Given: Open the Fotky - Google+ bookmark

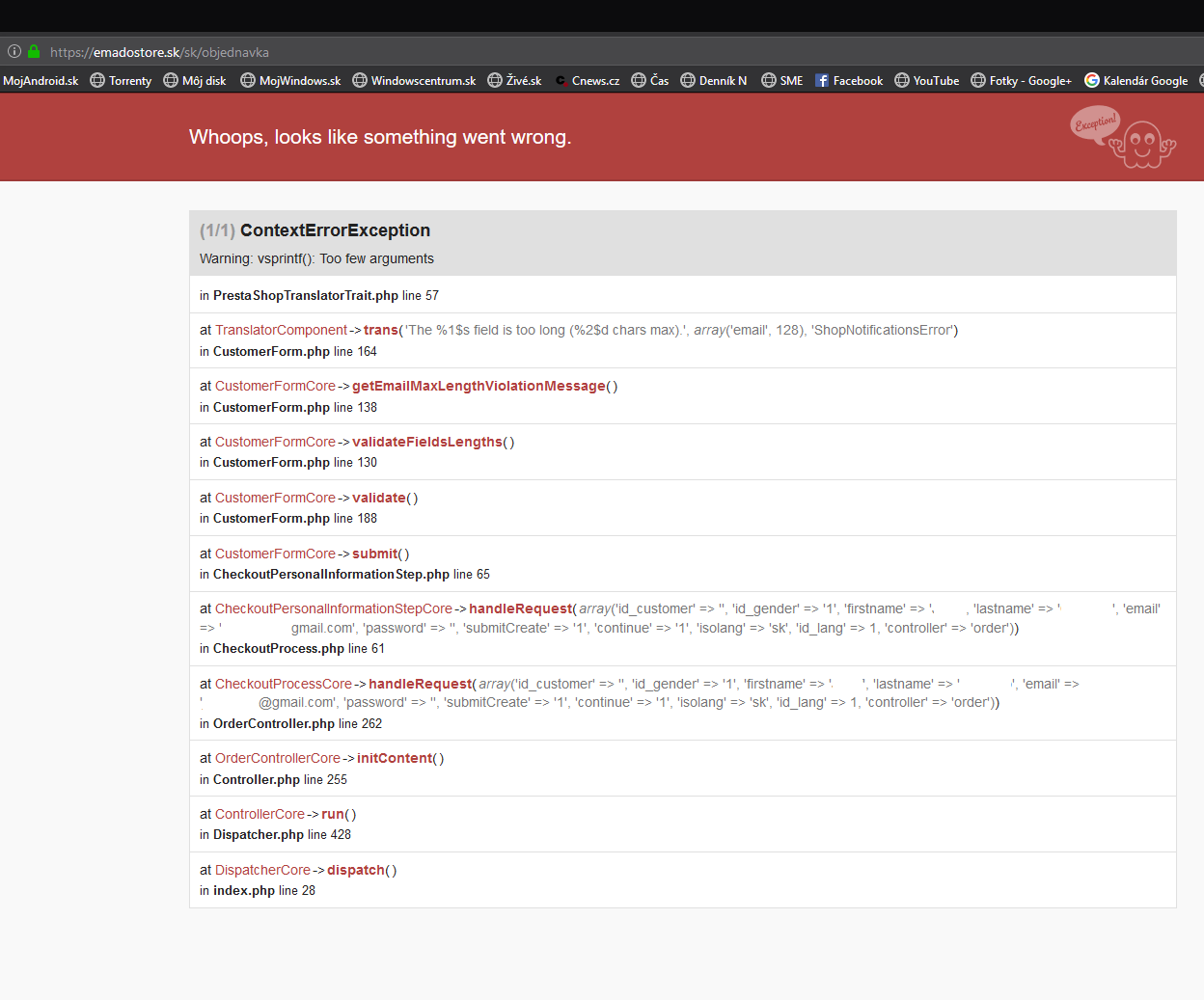Looking at the screenshot, I should (x=1021, y=81).
